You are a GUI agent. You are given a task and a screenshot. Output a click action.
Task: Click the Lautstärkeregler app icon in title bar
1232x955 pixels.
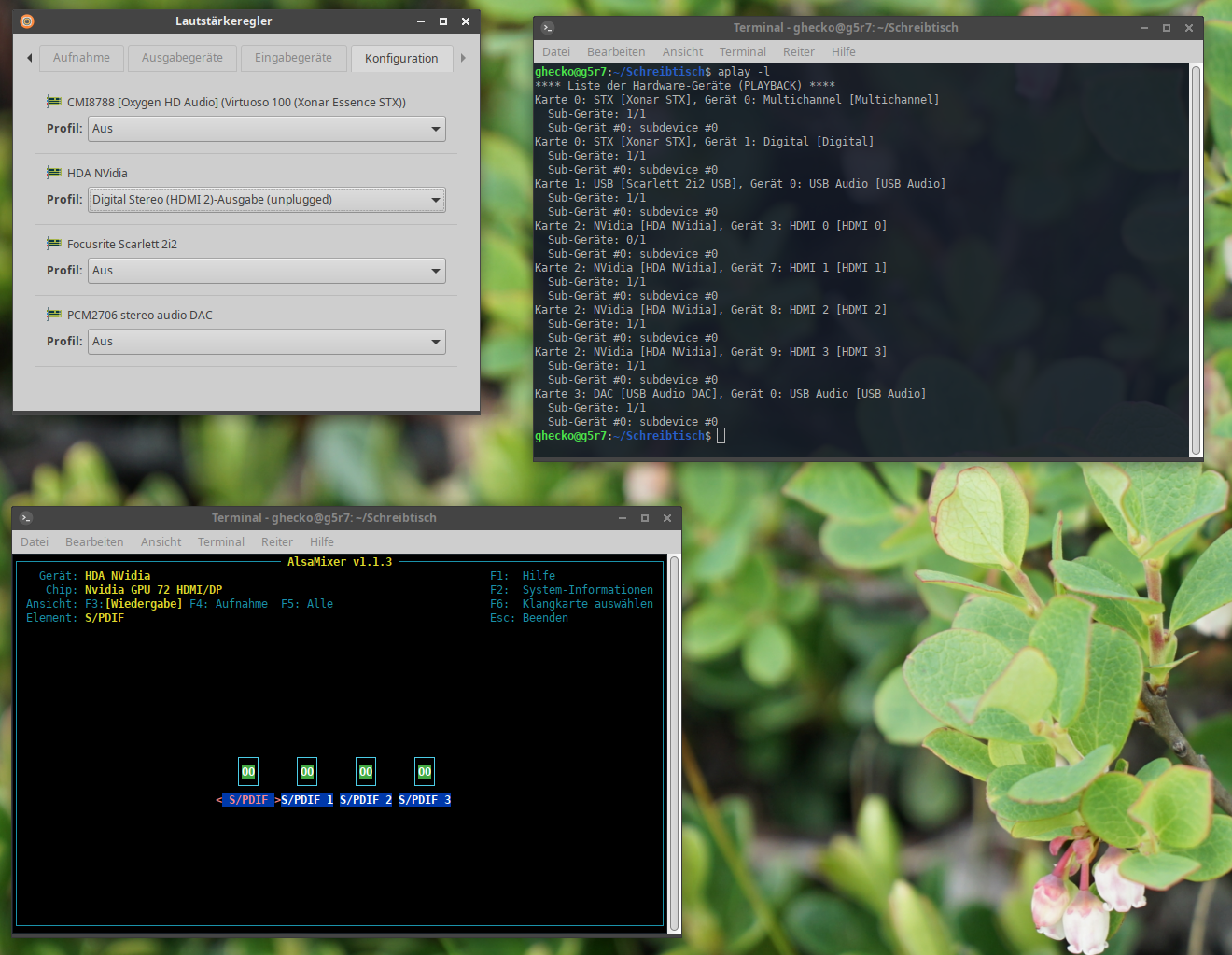26,21
